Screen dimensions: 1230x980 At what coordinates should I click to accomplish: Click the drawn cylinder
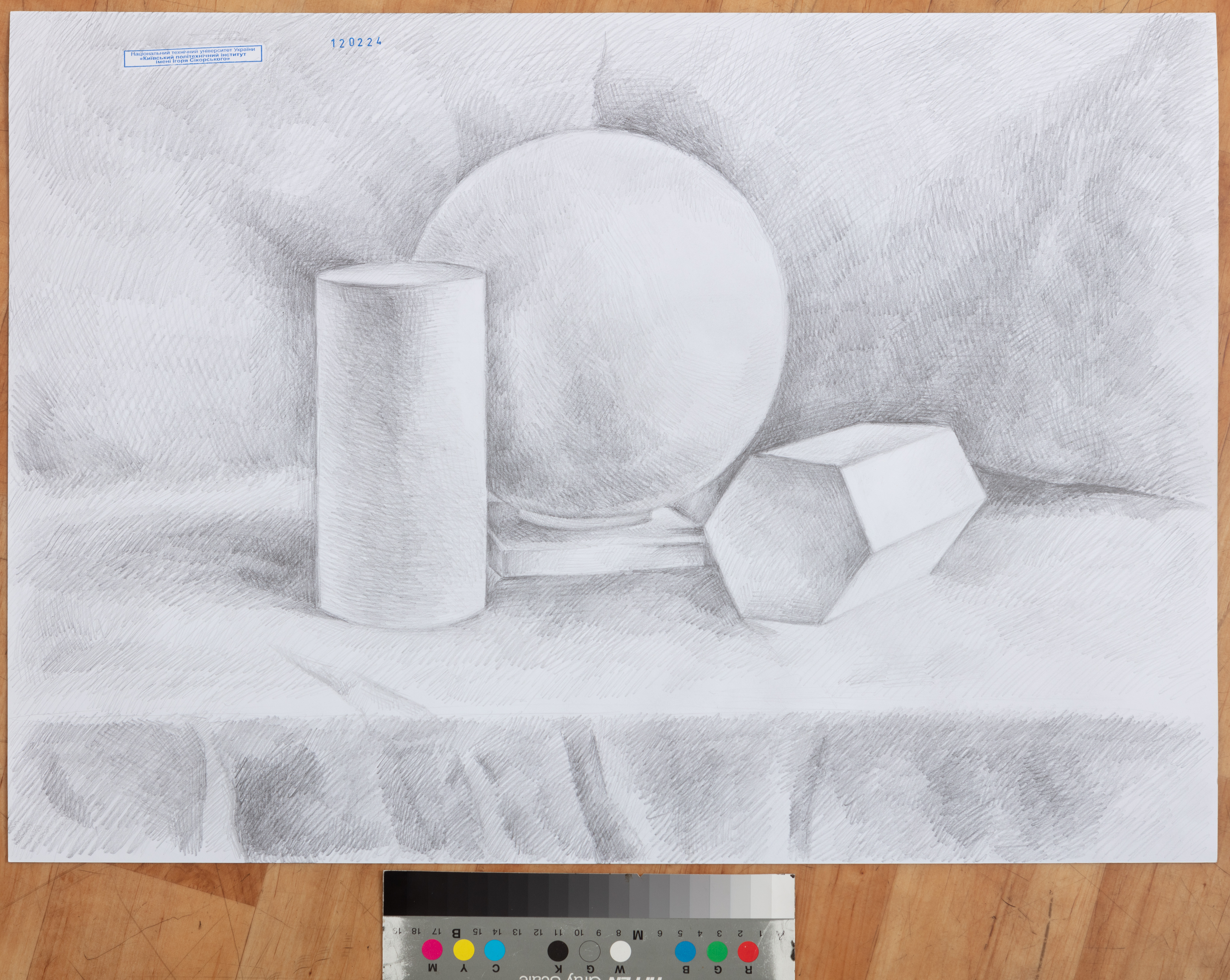point(401,446)
